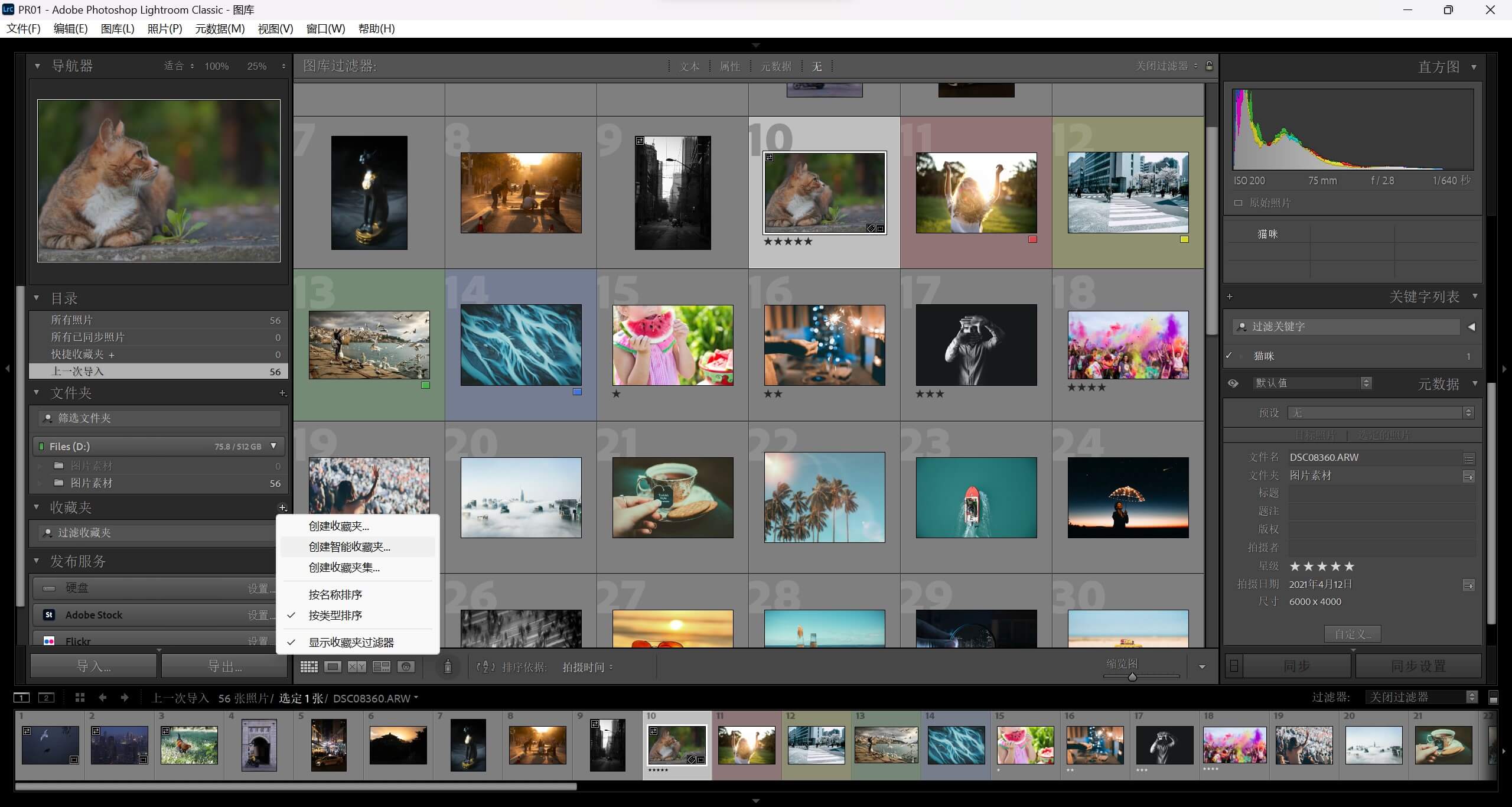Image resolution: width=1512 pixels, height=807 pixels.
Task: Toggle metadata edit-only eye icon
Action: click(1233, 383)
